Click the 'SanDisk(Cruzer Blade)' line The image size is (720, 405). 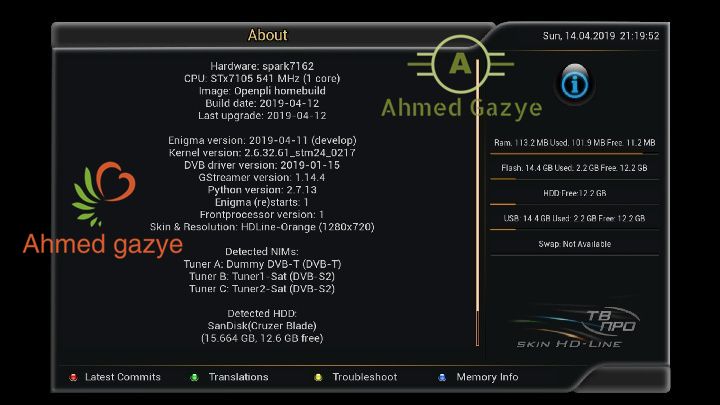(262, 326)
